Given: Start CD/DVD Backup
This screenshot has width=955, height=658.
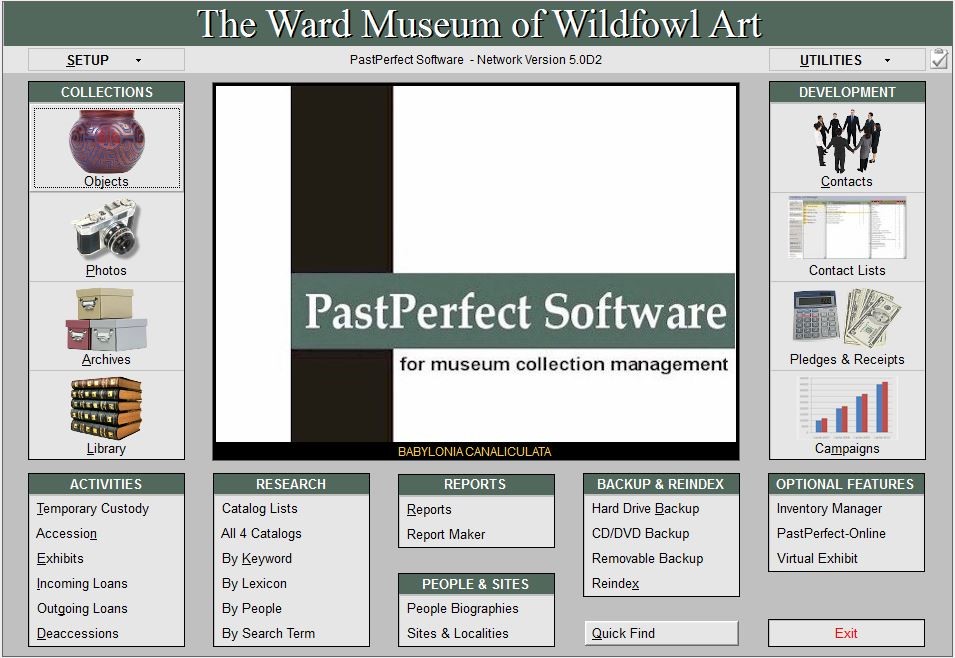Looking at the screenshot, I should coord(641,533).
